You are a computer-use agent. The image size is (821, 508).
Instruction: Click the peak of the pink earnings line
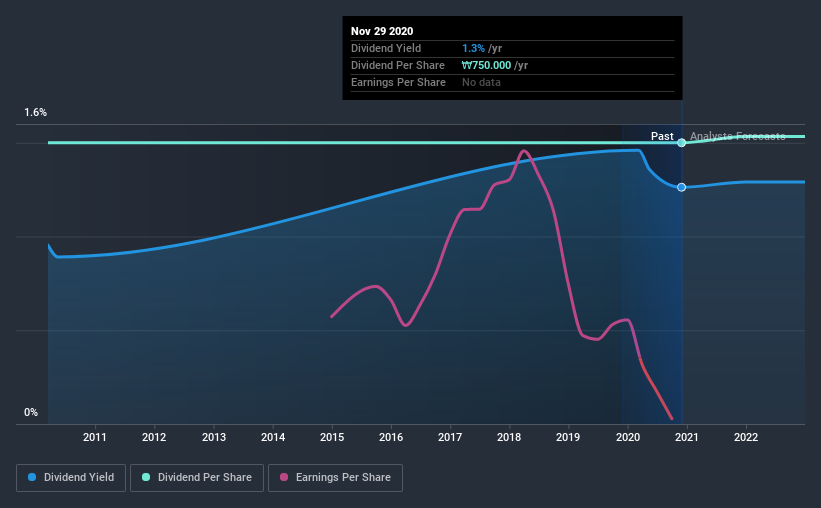[x=524, y=151]
